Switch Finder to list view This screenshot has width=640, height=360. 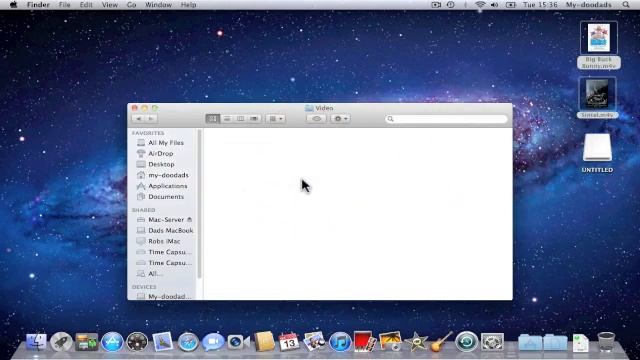[227, 118]
